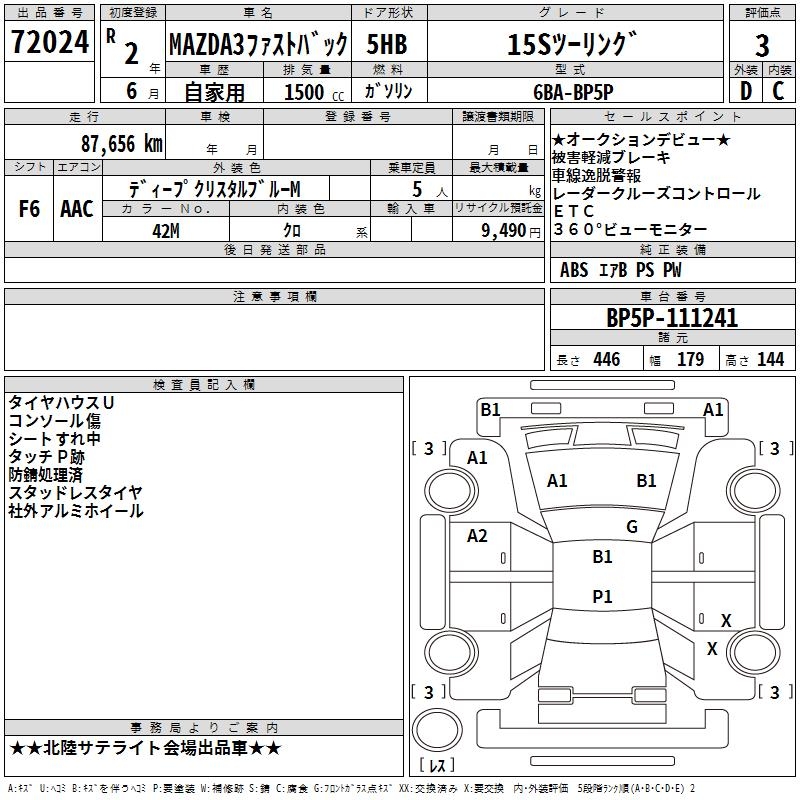This screenshot has width=800, height=800.
Task: Click width value 179
Action: (x=690, y=359)
